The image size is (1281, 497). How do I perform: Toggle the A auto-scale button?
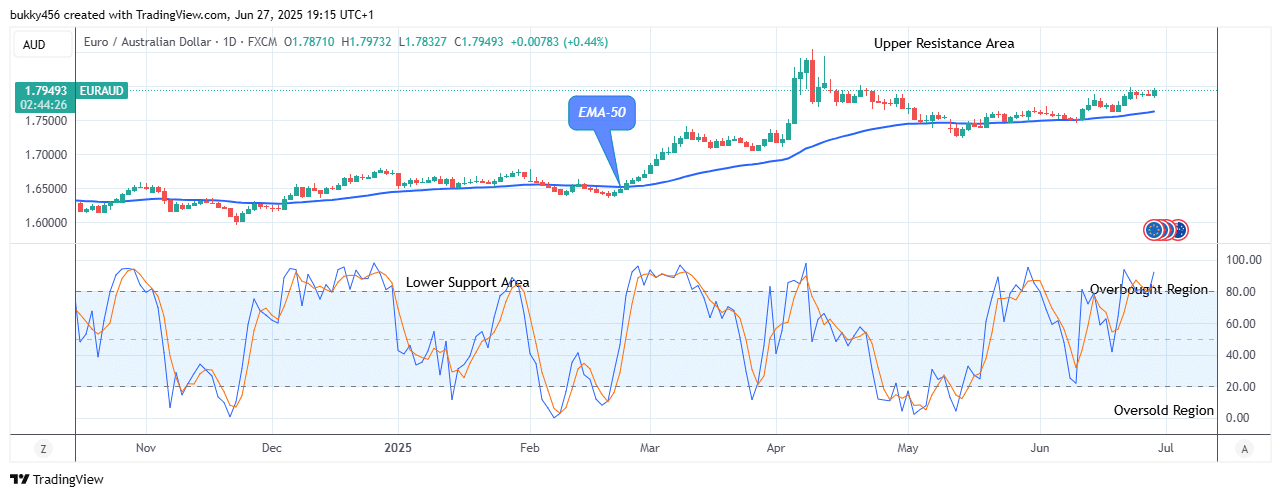click(x=1243, y=449)
